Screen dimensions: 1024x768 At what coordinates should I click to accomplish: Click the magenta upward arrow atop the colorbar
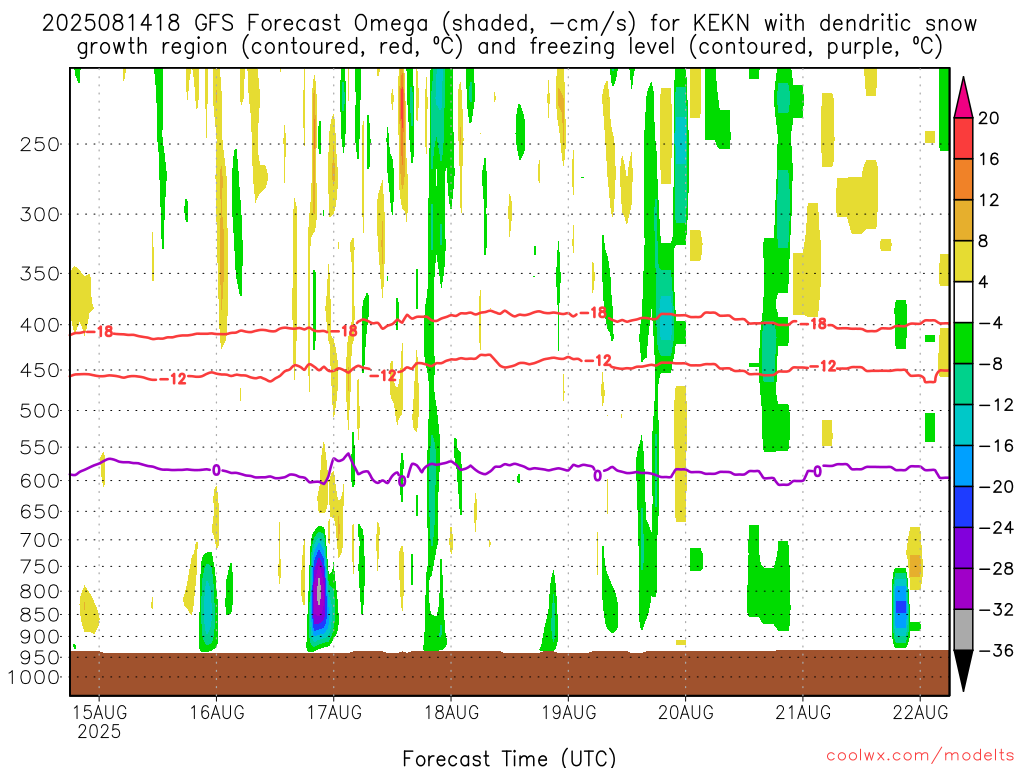pos(963,97)
